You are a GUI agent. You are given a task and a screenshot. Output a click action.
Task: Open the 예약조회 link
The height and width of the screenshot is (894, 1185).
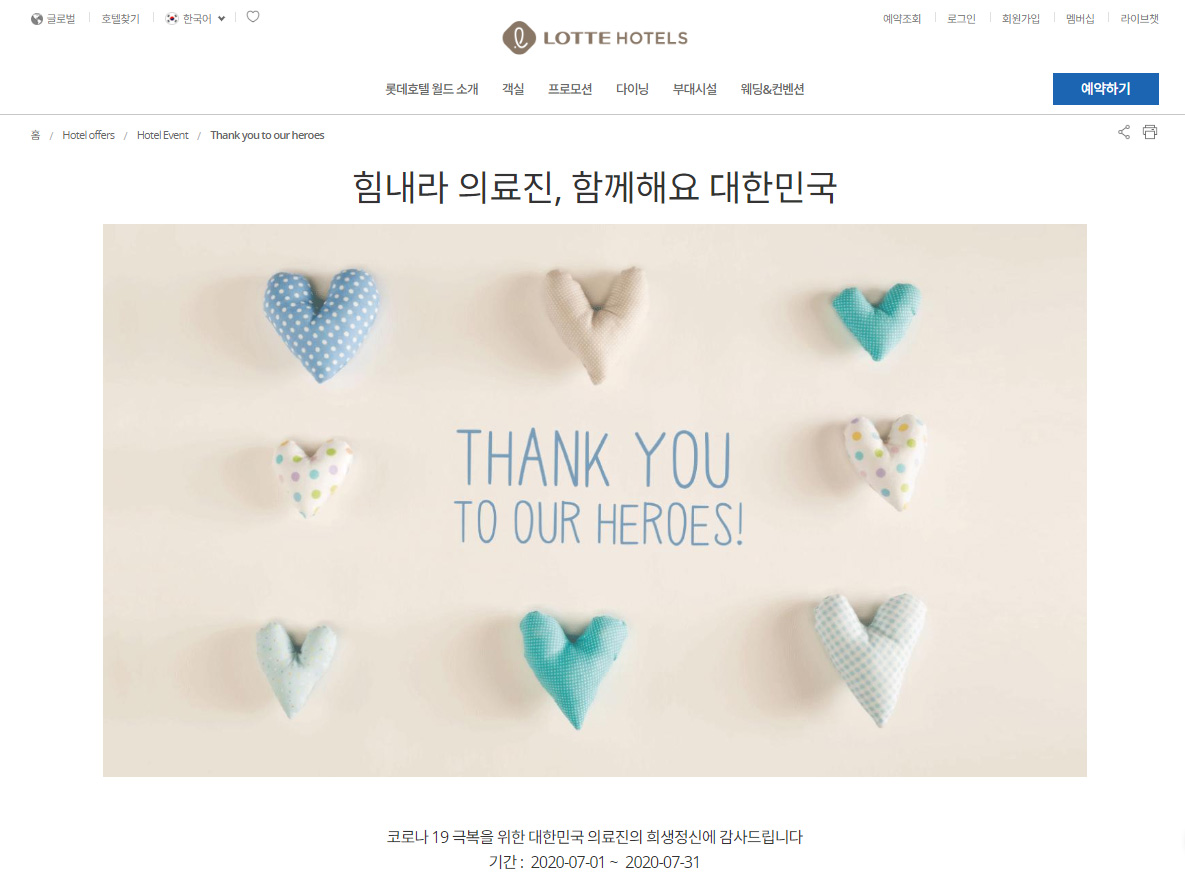click(x=902, y=19)
